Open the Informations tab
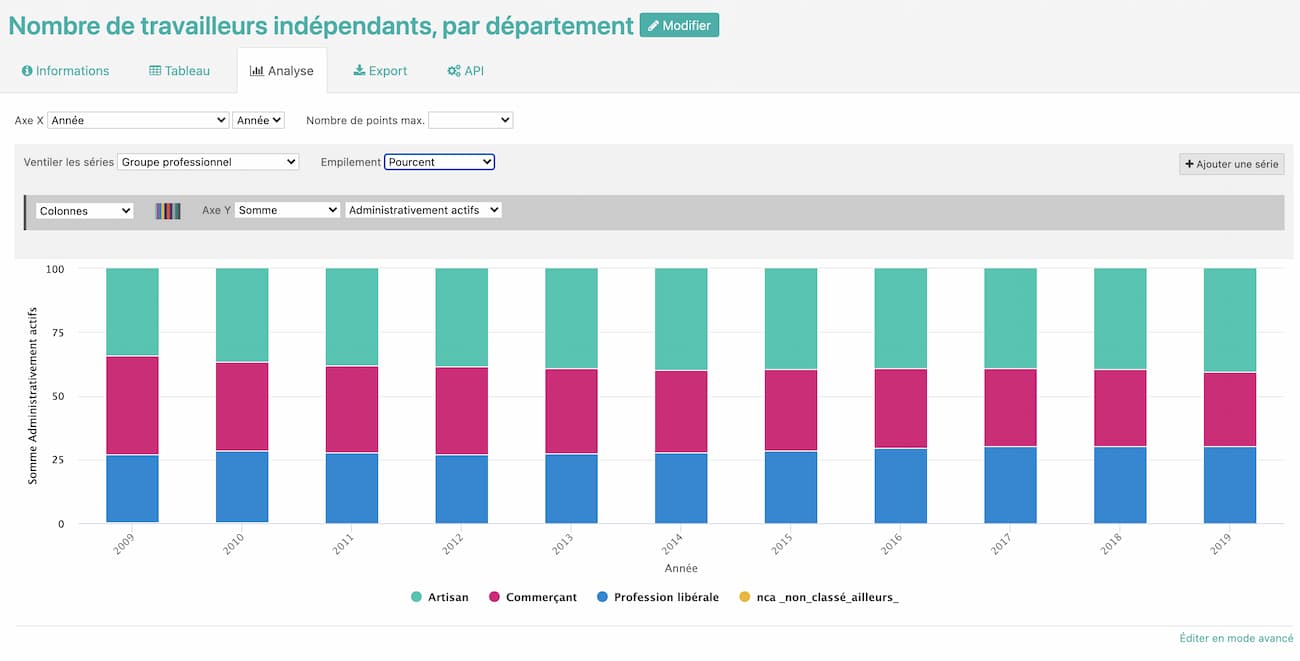 tap(66, 71)
